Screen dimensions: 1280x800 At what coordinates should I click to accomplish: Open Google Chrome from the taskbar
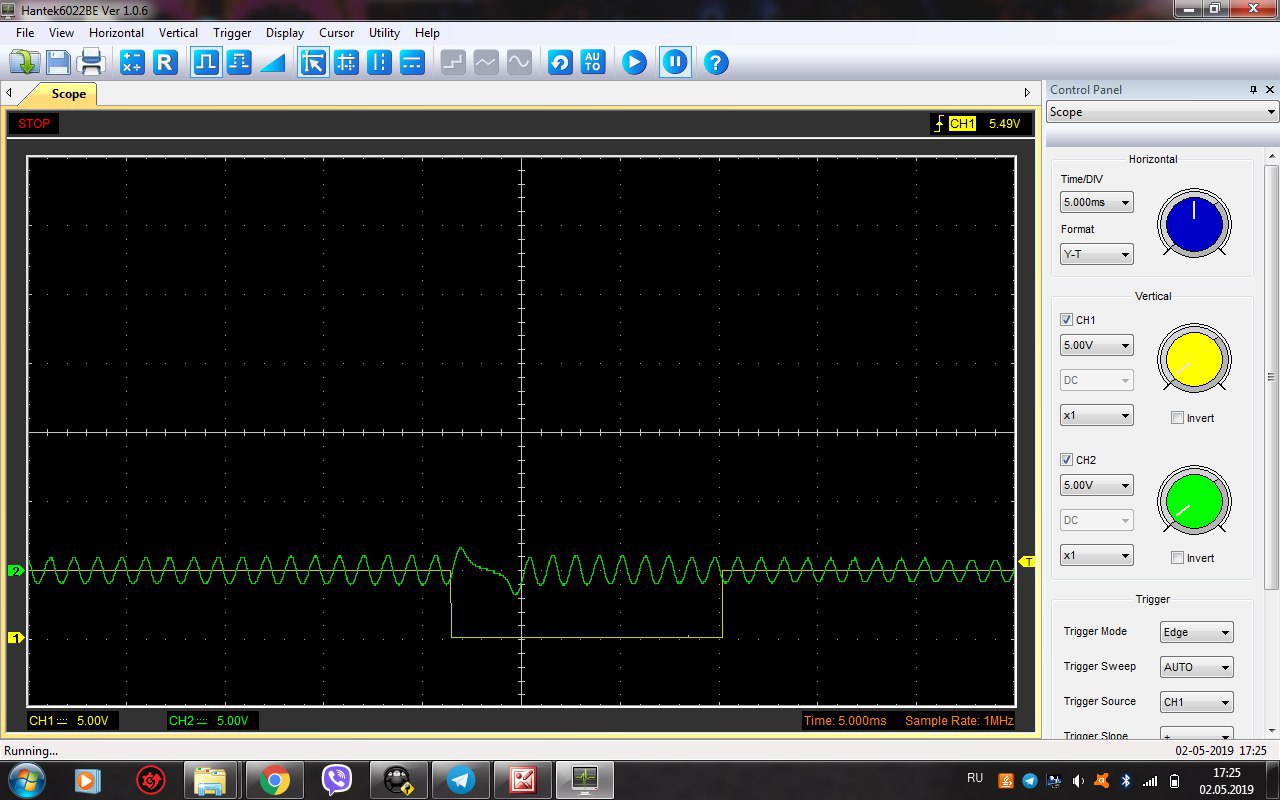click(x=274, y=780)
